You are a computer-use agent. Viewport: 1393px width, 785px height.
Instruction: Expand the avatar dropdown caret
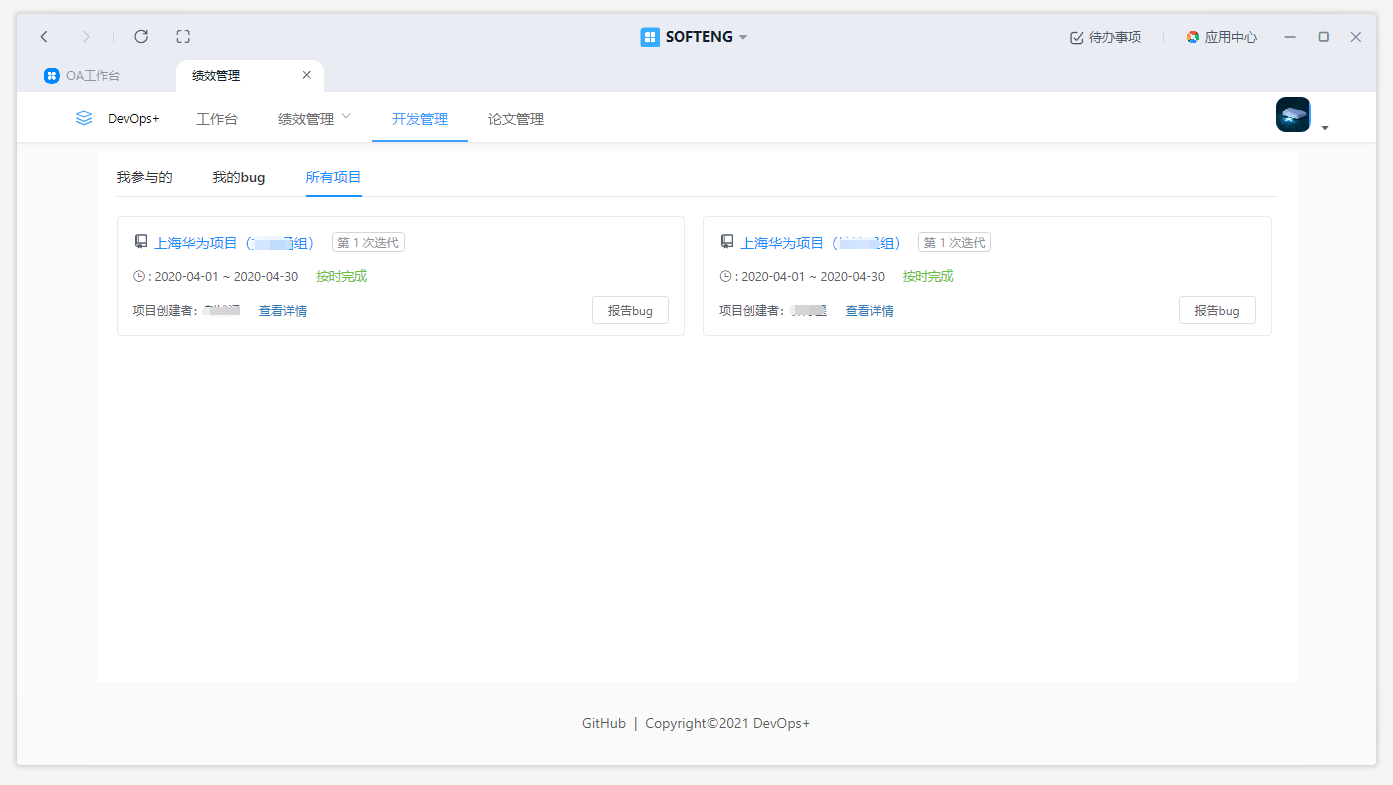(1325, 128)
